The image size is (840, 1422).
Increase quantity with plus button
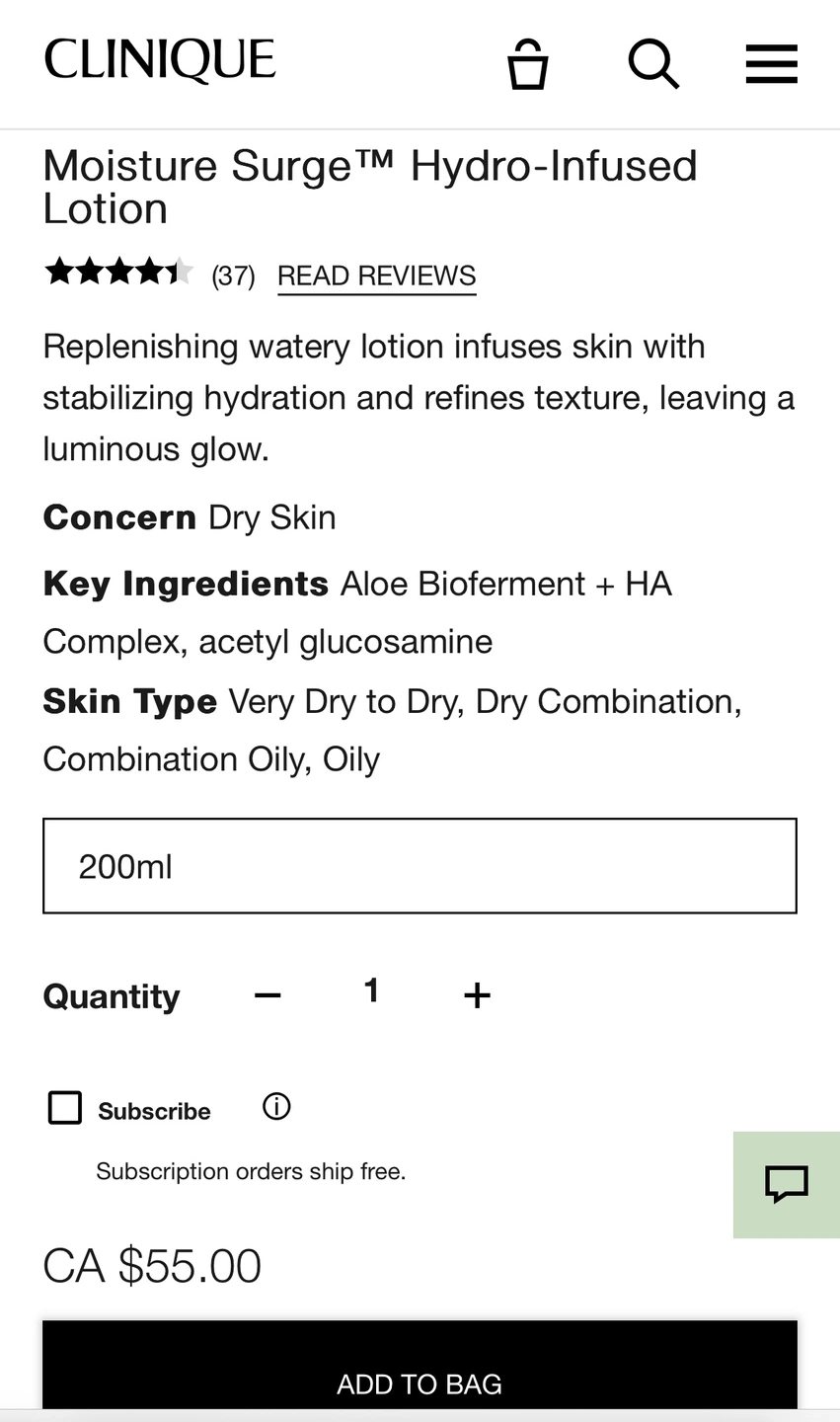click(x=477, y=994)
